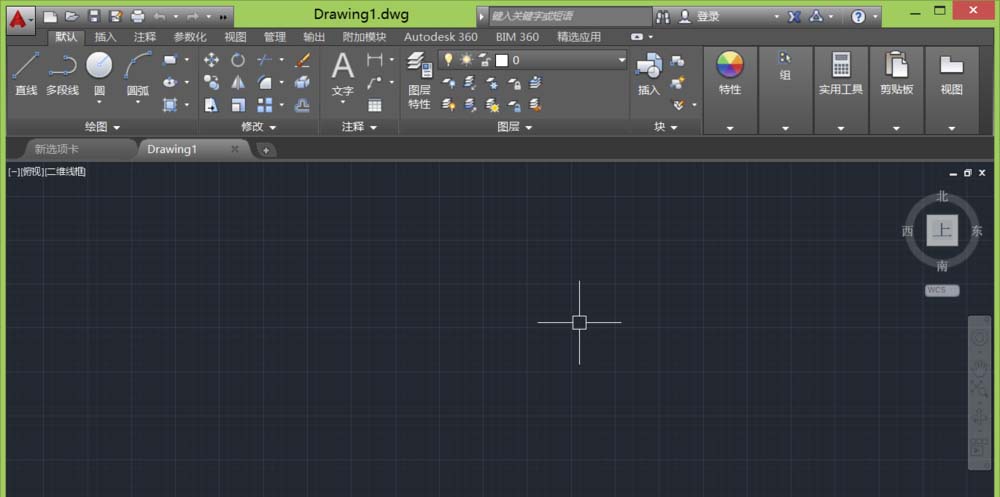
Task: Activate the Trim tool icon
Action: coord(265,60)
